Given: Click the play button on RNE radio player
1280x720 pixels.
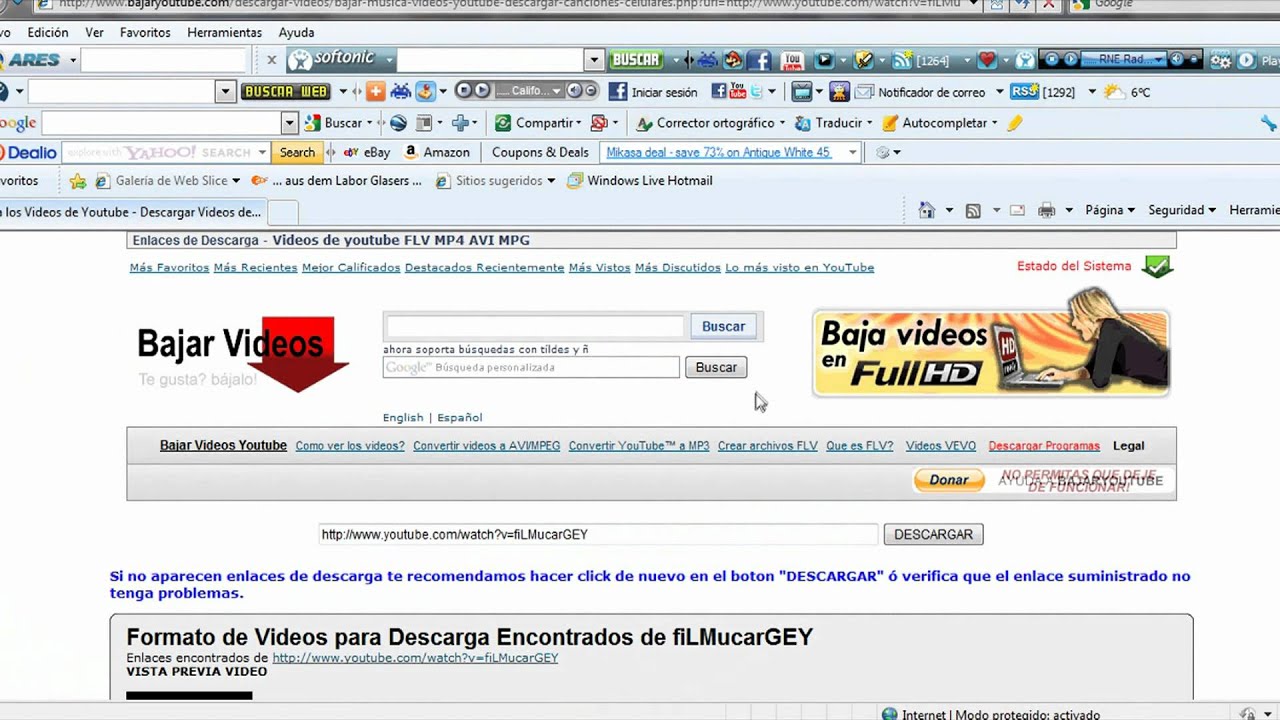Looking at the screenshot, I should click(x=1070, y=60).
